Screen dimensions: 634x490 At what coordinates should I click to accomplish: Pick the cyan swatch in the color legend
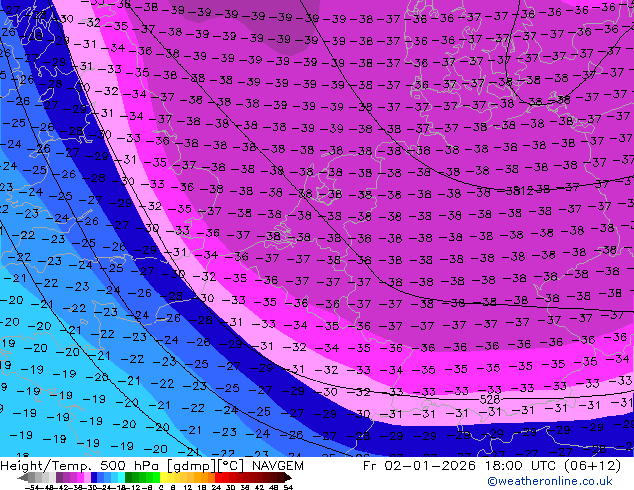click(x=121, y=477)
